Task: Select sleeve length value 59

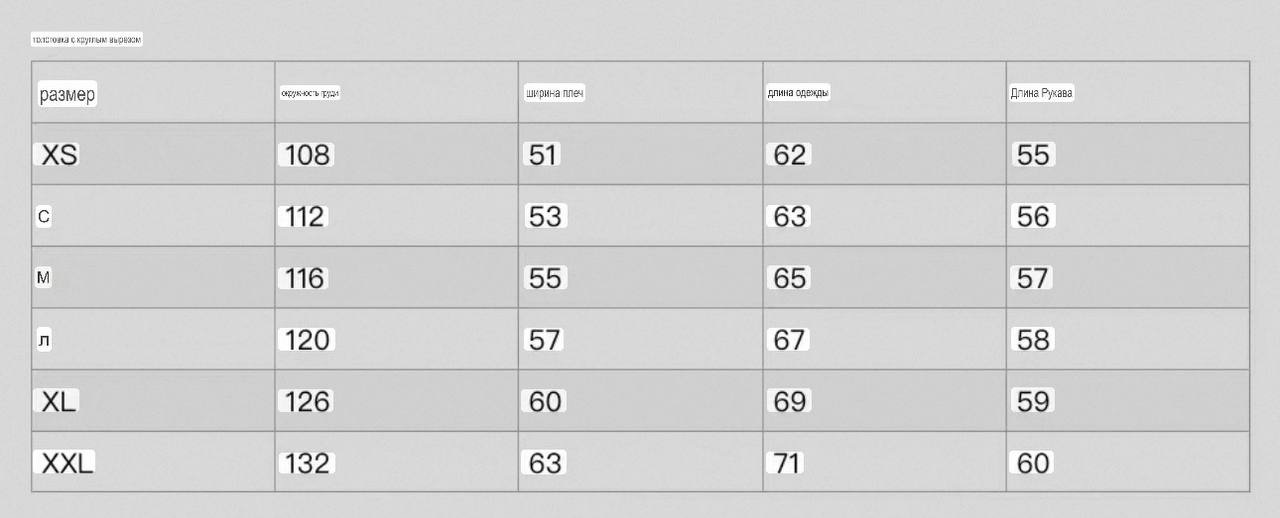Action: [x=1033, y=402]
